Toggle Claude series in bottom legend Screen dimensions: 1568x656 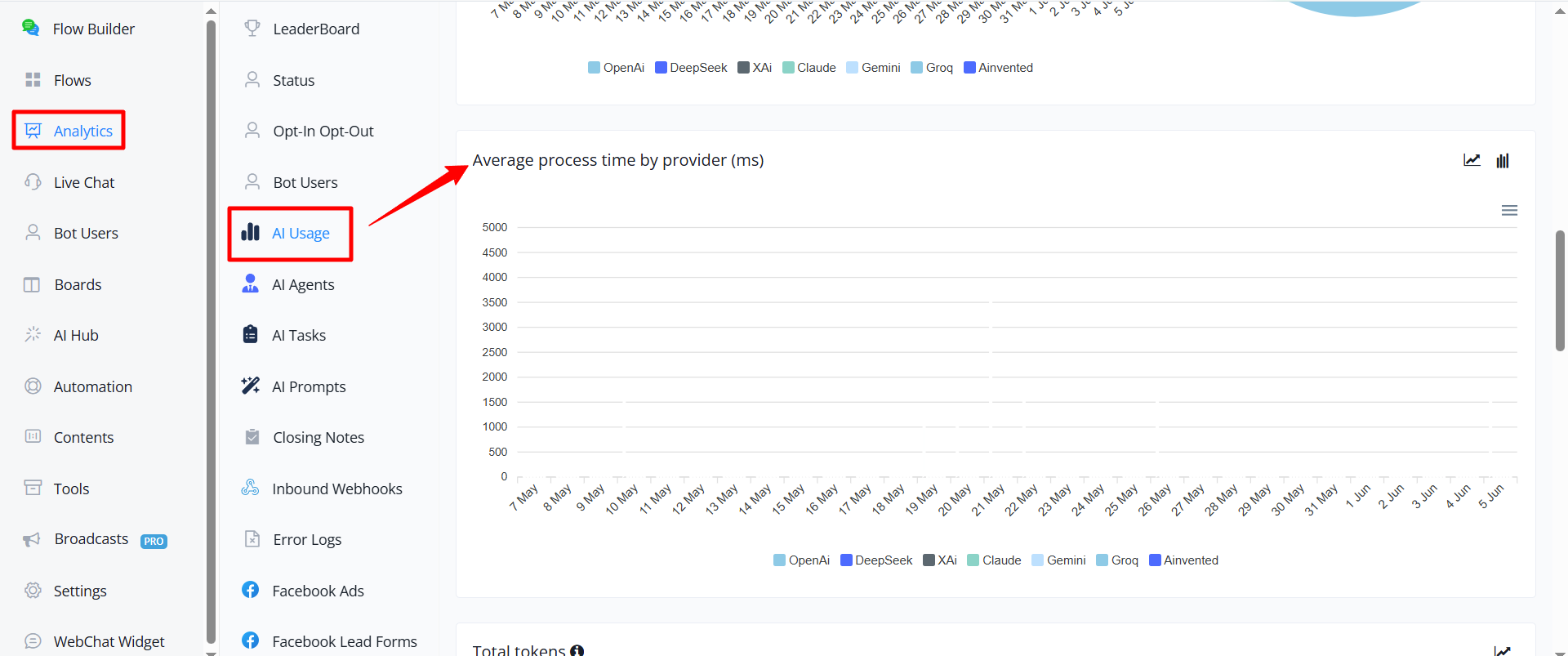[x=994, y=560]
